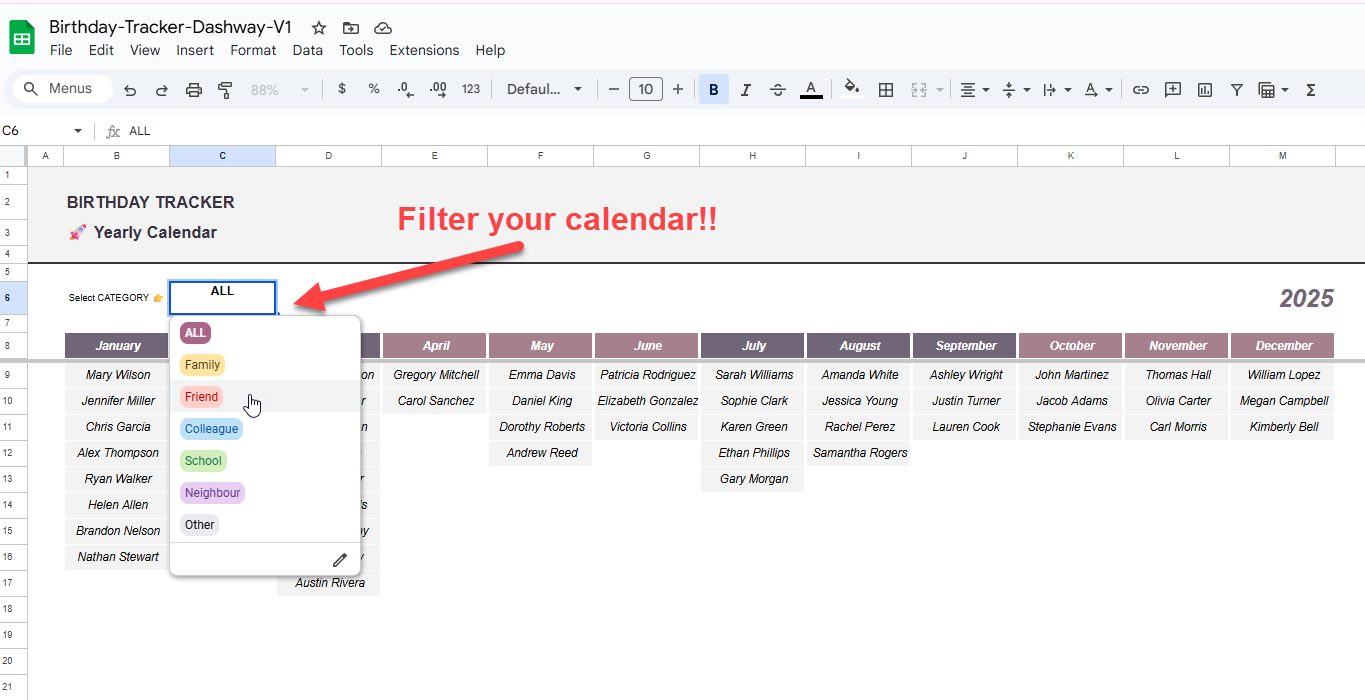Toggle Italic formatting button

pos(746,90)
